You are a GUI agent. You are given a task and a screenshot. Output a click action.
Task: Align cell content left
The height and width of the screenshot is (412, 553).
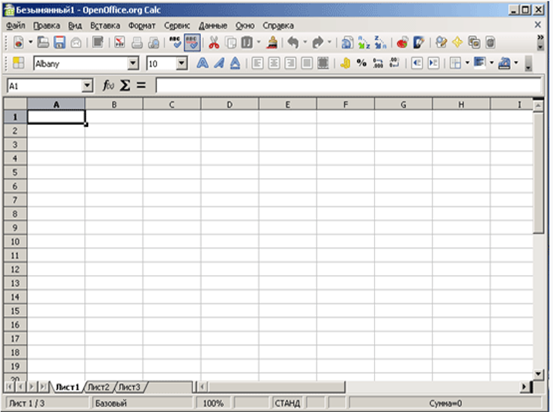[257, 63]
